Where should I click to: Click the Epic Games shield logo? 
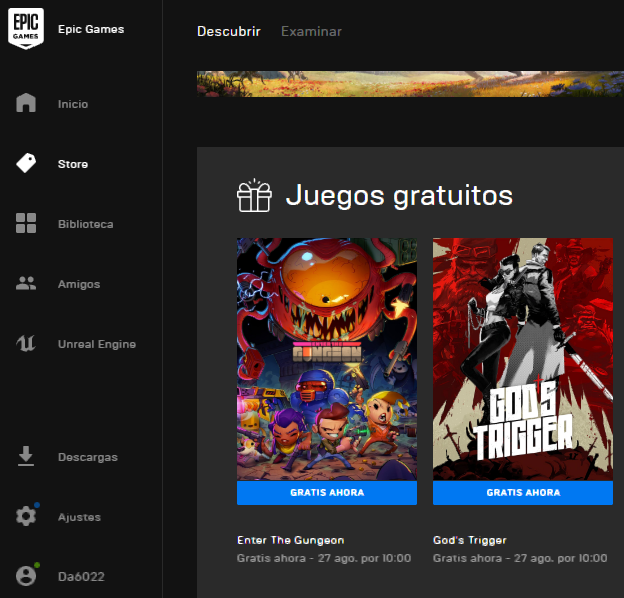(26, 28)
